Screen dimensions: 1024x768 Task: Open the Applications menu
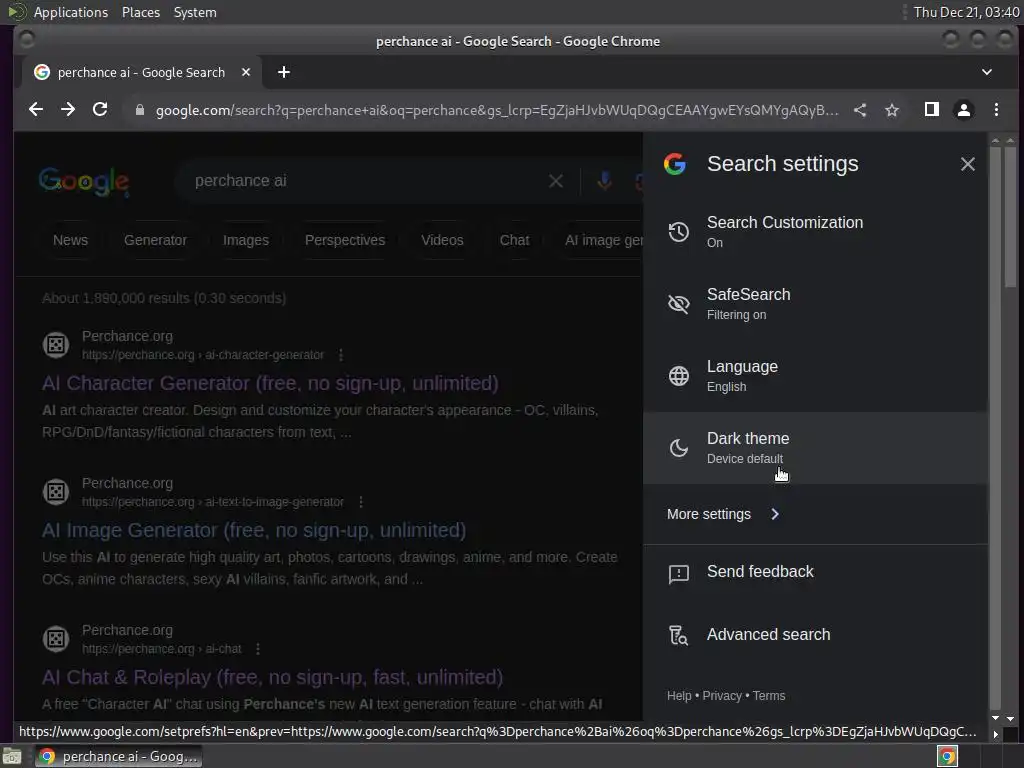click(x=71, y=12)
